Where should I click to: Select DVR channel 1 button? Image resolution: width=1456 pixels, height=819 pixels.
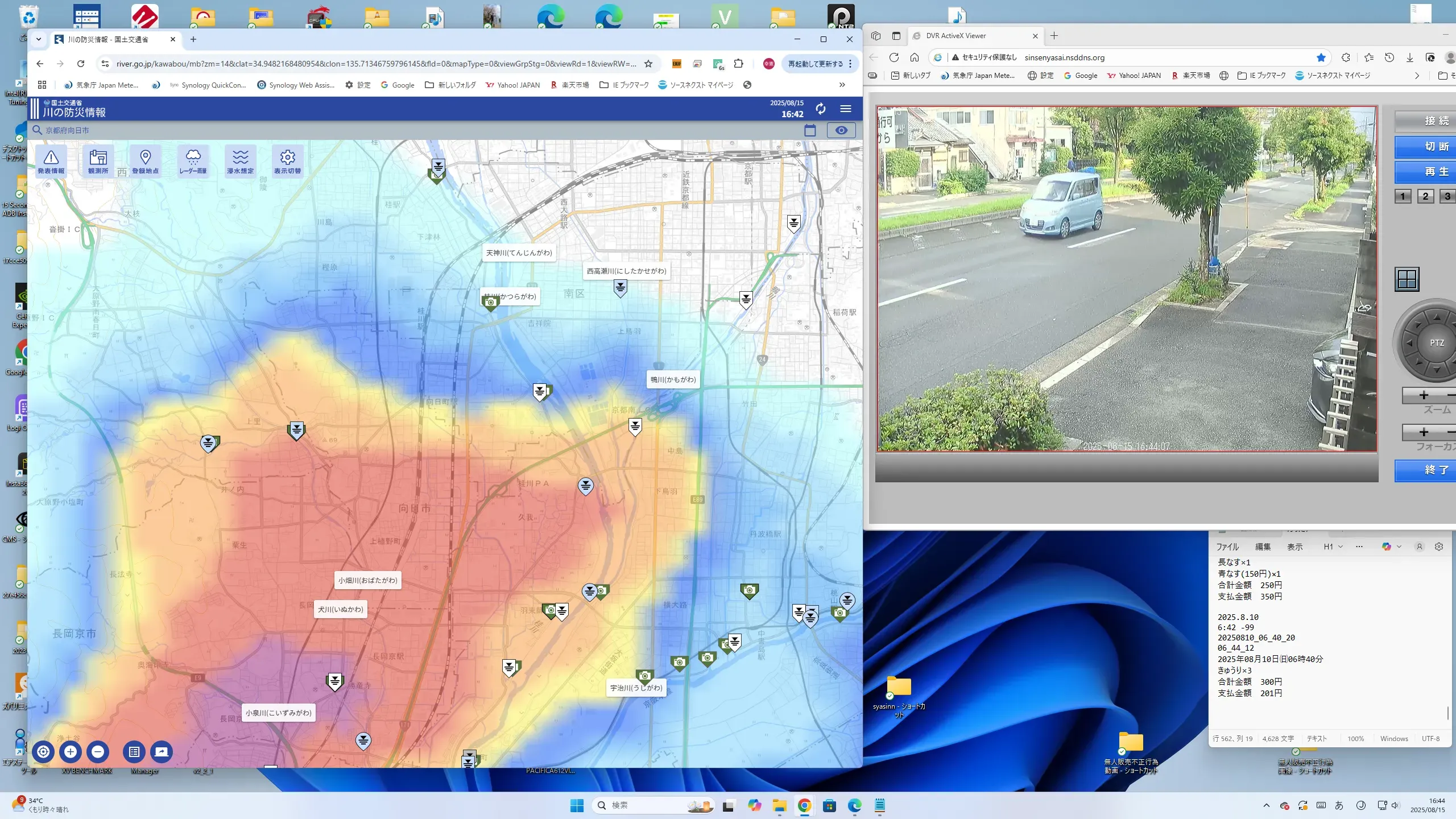pos(1403,196)
